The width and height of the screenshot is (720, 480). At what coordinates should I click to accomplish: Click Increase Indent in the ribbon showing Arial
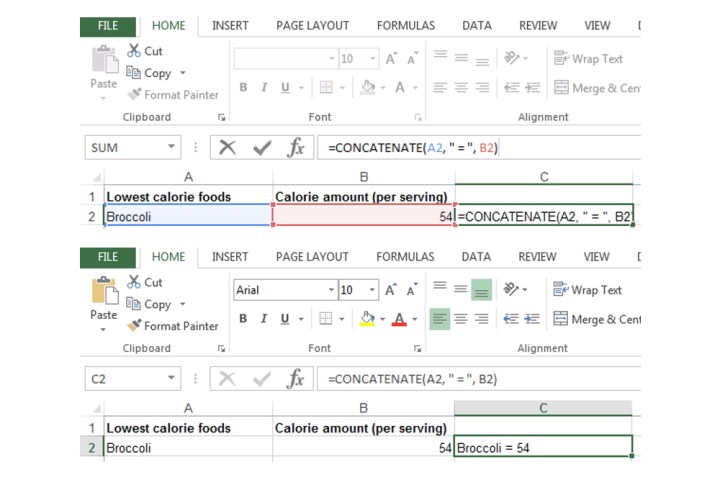pyautogui.click(x=533, y=320)
